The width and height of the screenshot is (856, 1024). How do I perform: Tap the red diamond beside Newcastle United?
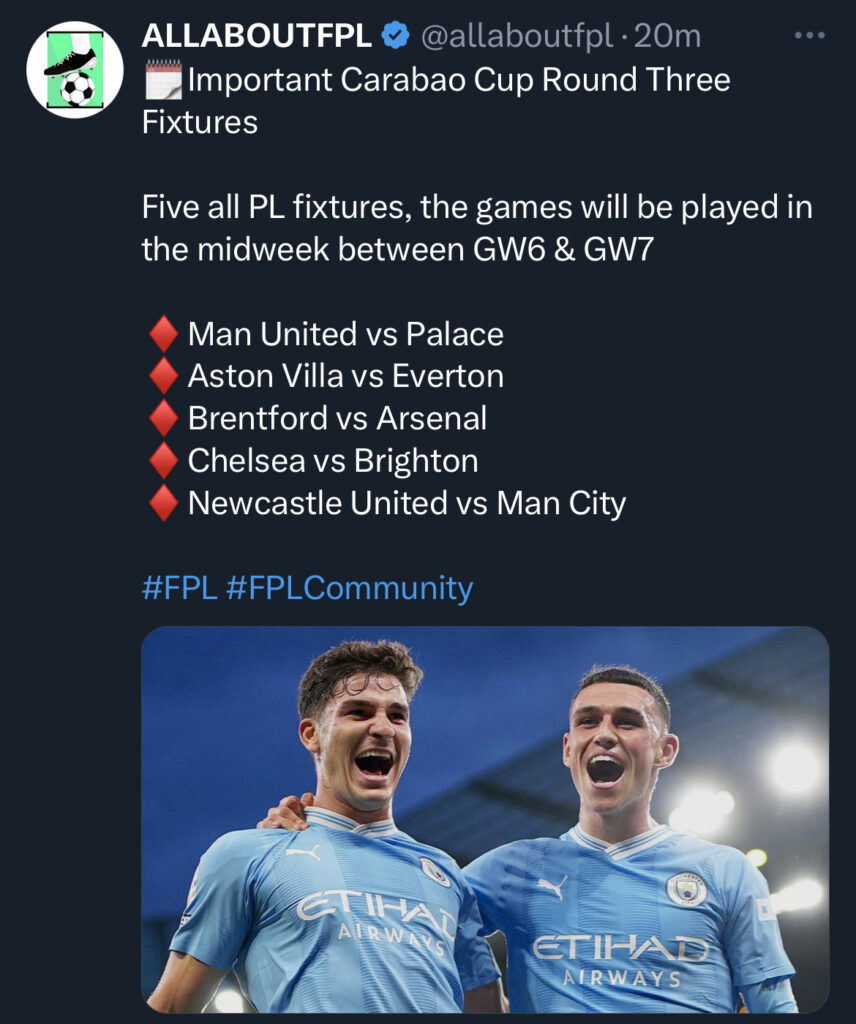(x=162, y=503)
